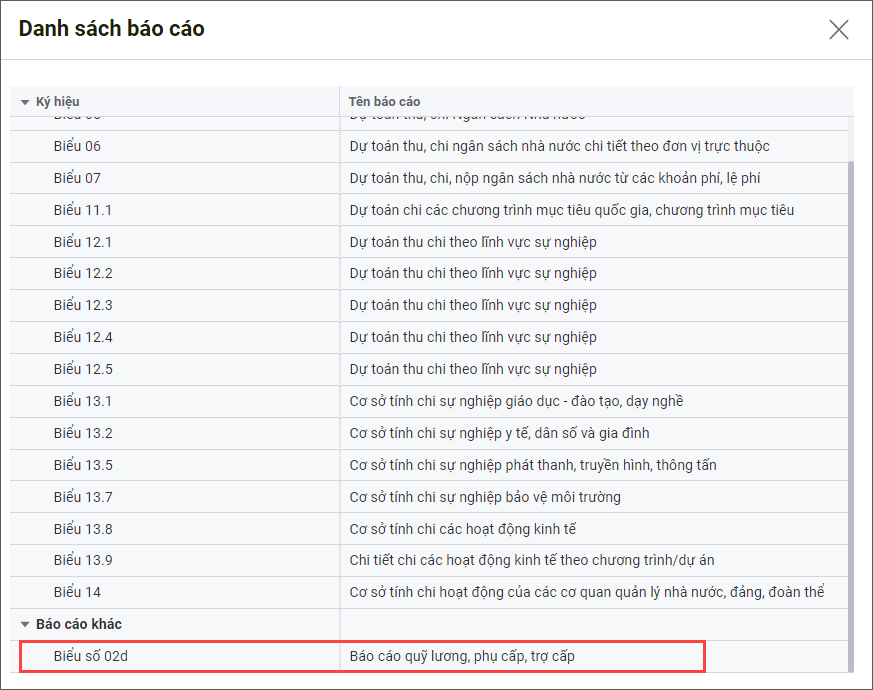Select Biểu 06 row
This screenshot has height=690, width=873.
coord(77,146)
